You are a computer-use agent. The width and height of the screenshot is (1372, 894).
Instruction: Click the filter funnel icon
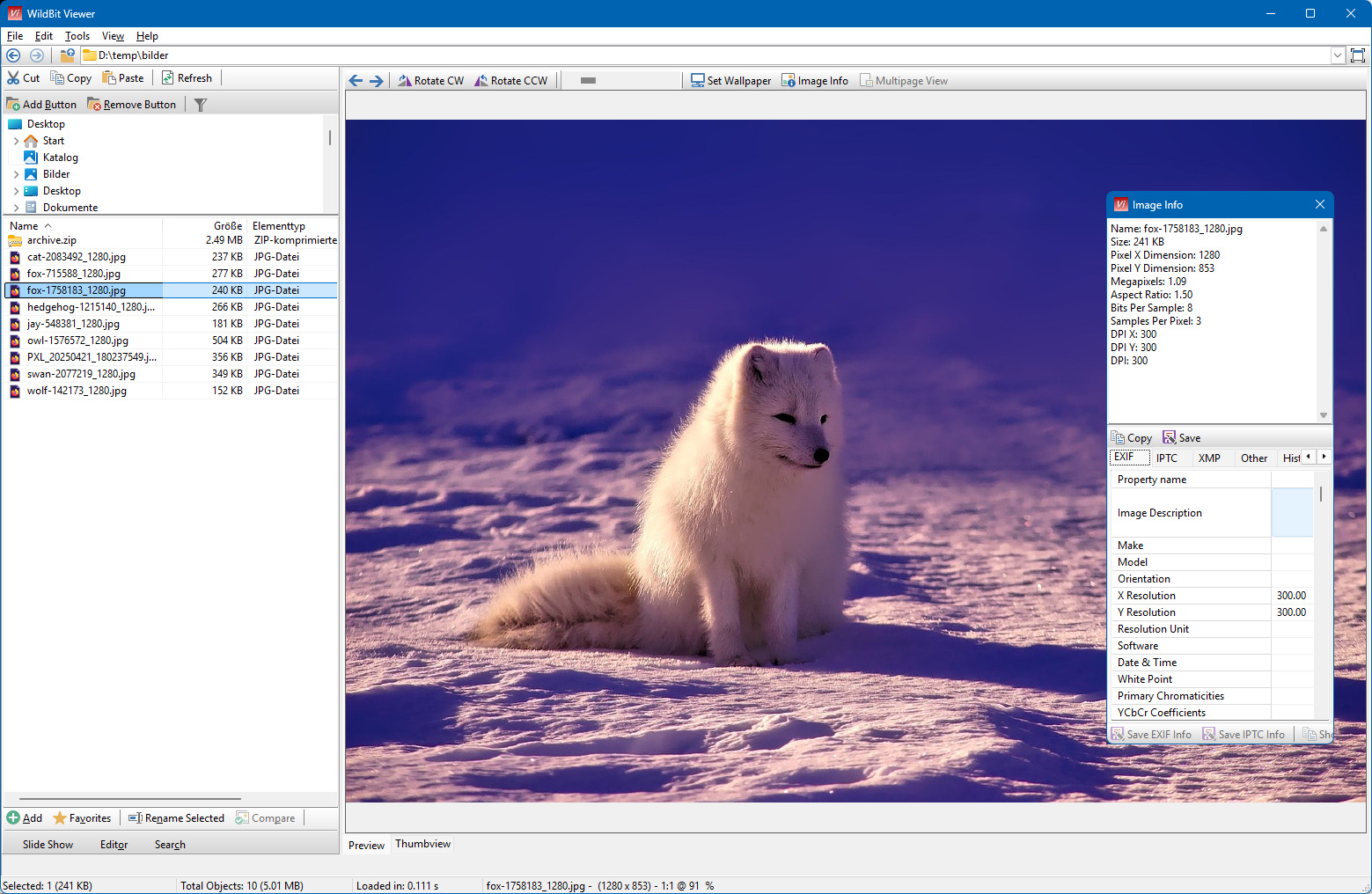(201, 105)
